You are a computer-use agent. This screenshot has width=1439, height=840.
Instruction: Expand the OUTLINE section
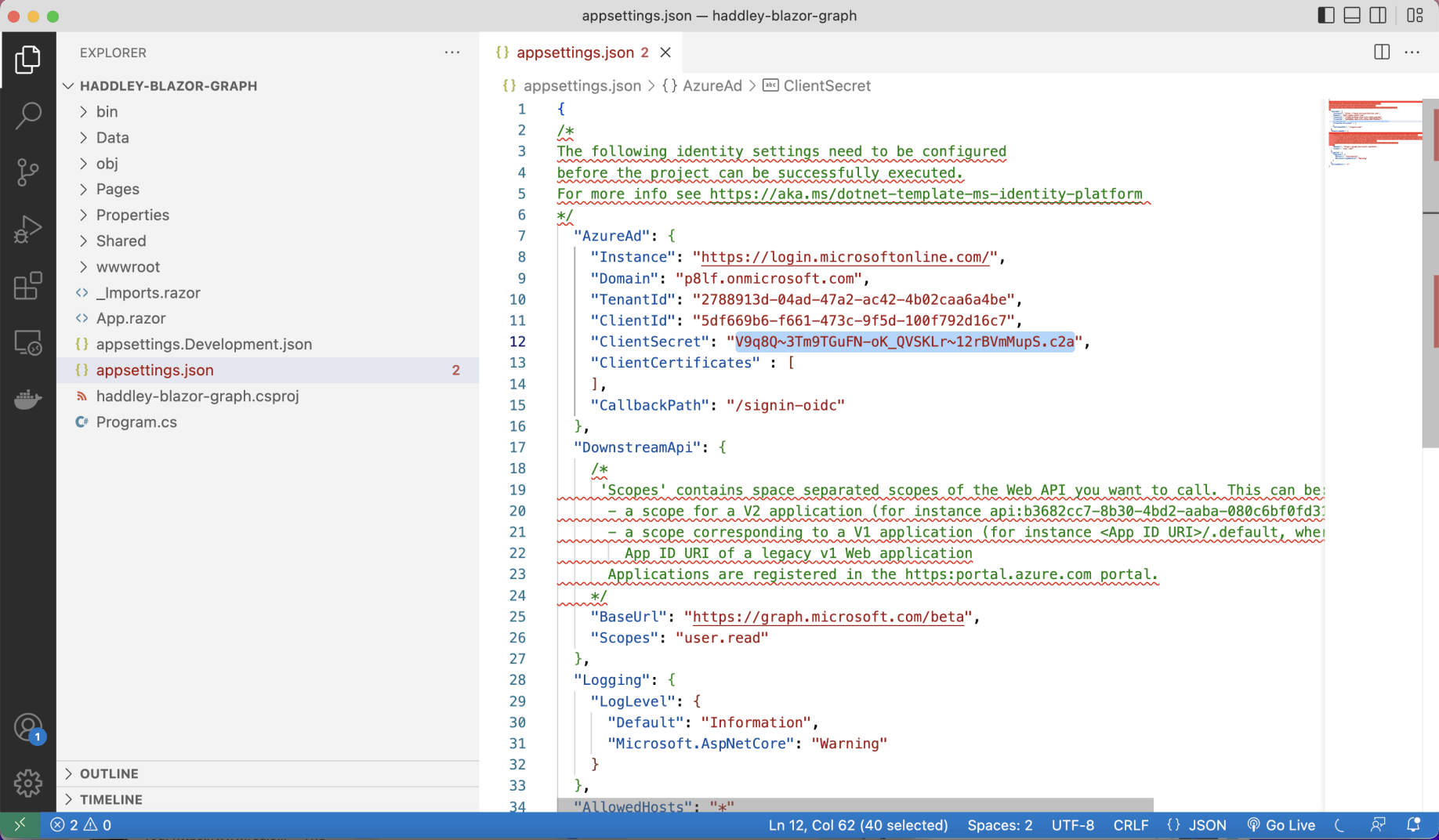pos(109,773)
